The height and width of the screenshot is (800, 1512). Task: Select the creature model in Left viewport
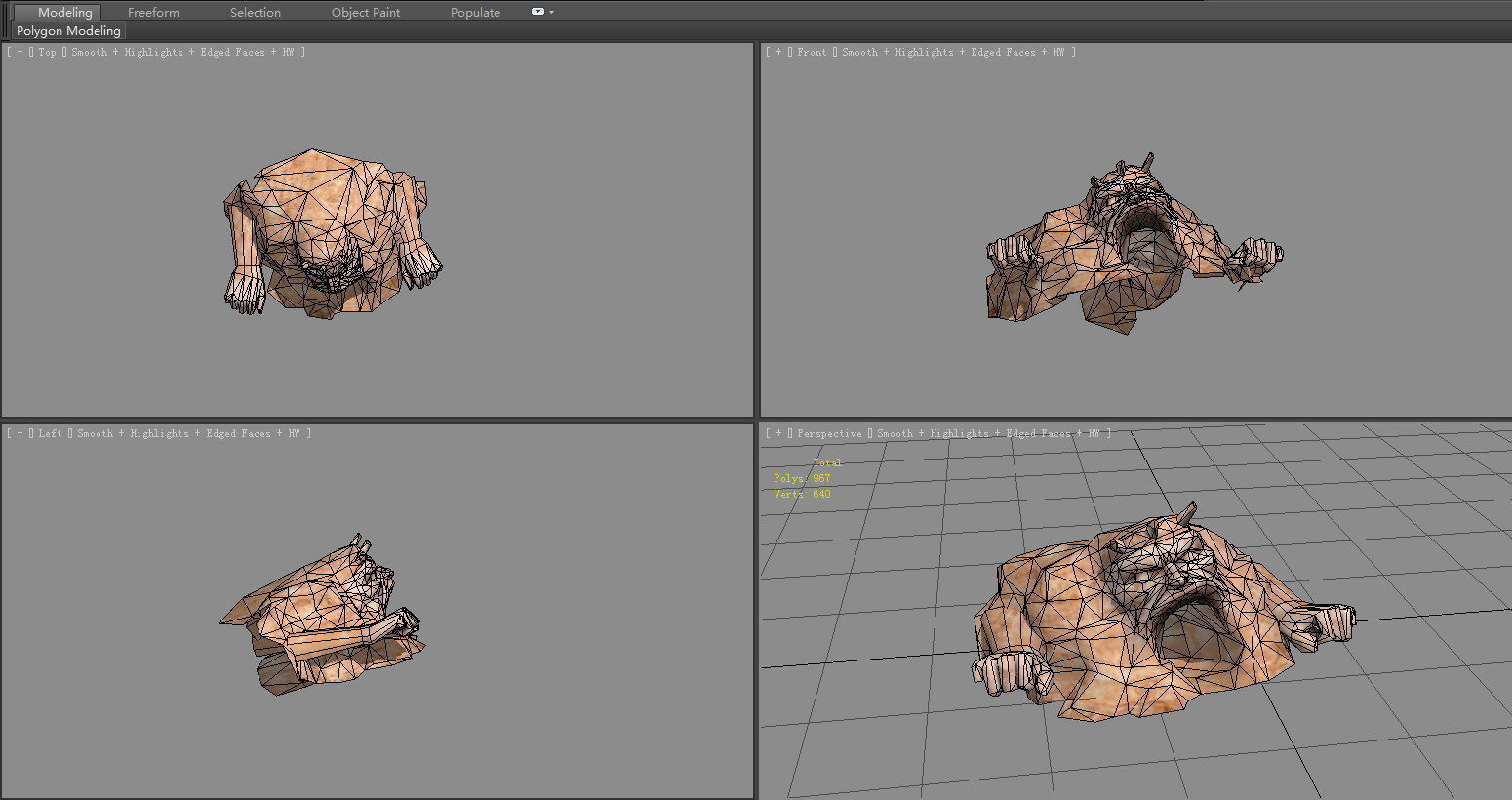[x=324, y=613]
